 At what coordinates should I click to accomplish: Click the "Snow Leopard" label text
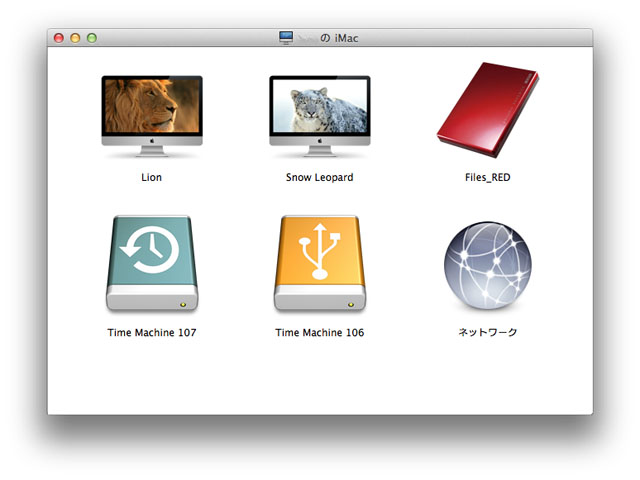pos(320,178)
